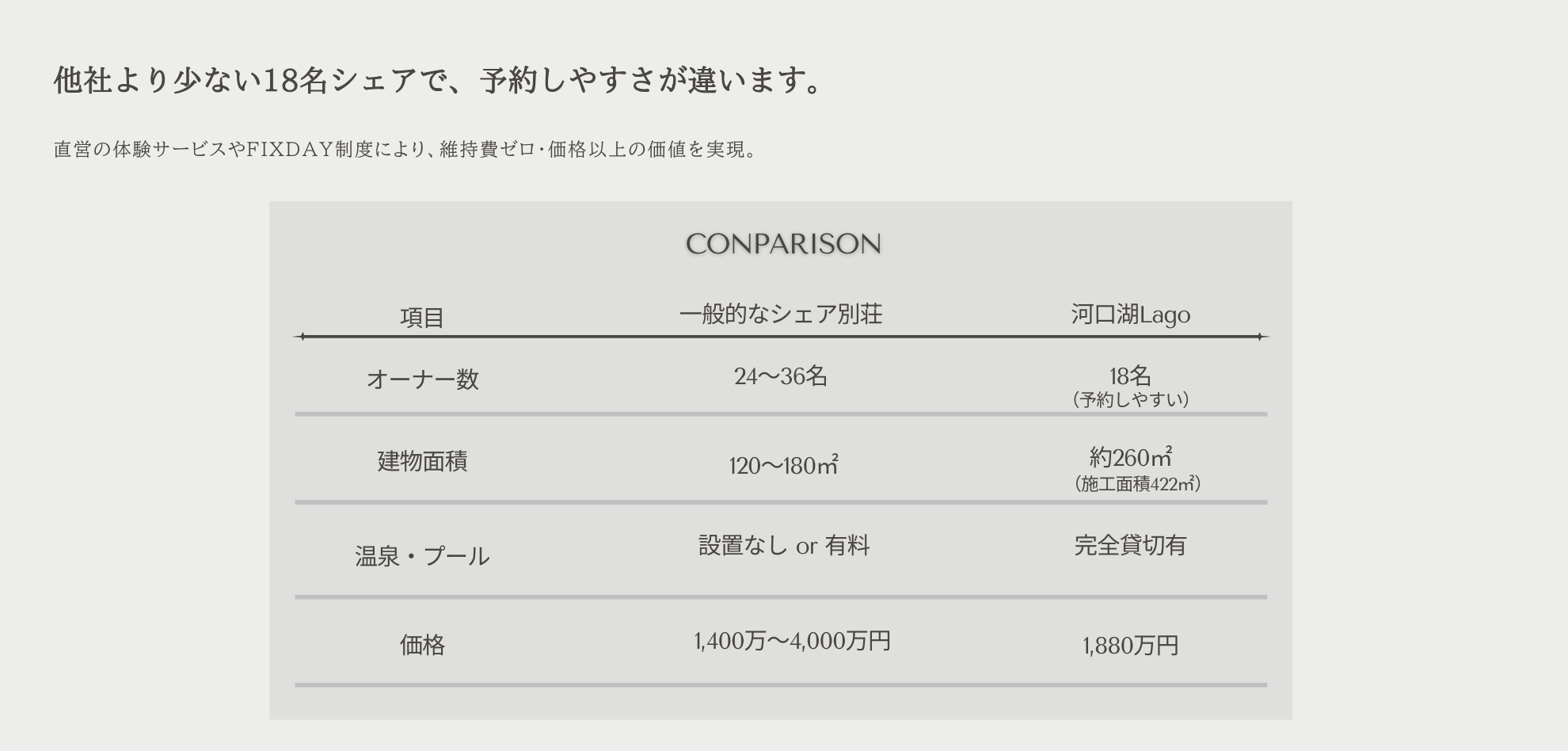Select the 温泉・プール row label
The image size is (1568, 751).
[422, 556]
